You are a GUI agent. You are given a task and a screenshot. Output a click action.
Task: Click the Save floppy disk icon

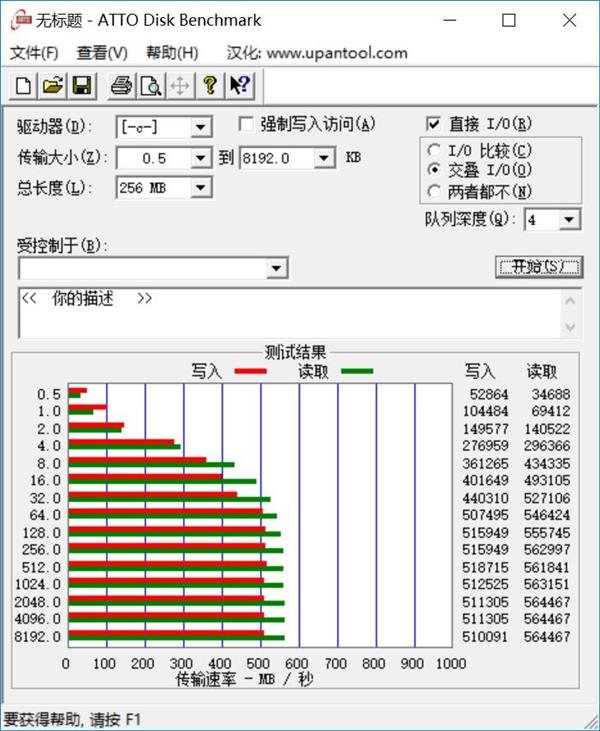81,86
